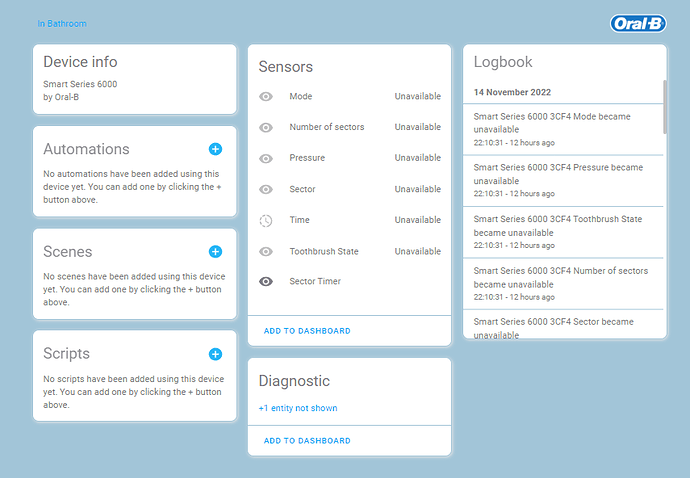Viewport: 690px width, 478px height.
Task: Click the 14 November 2022 date header
Action: [512, 92]
